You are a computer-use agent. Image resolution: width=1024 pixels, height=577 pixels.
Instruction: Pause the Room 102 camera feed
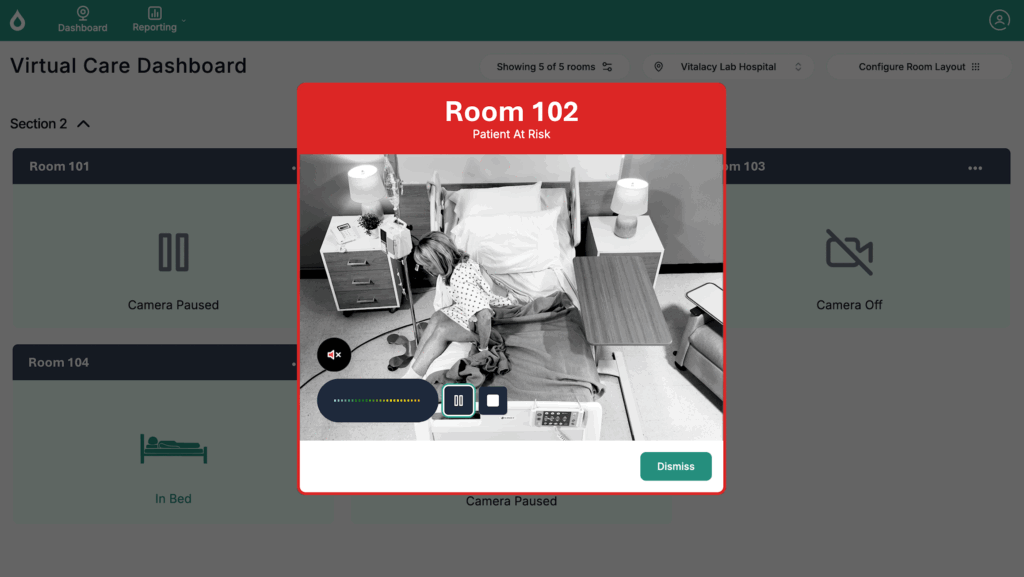coord(458,400)
